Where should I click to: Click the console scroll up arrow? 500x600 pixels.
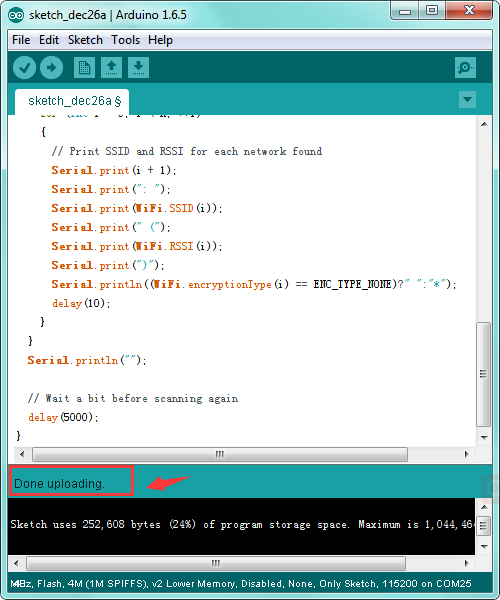(484, 507)
